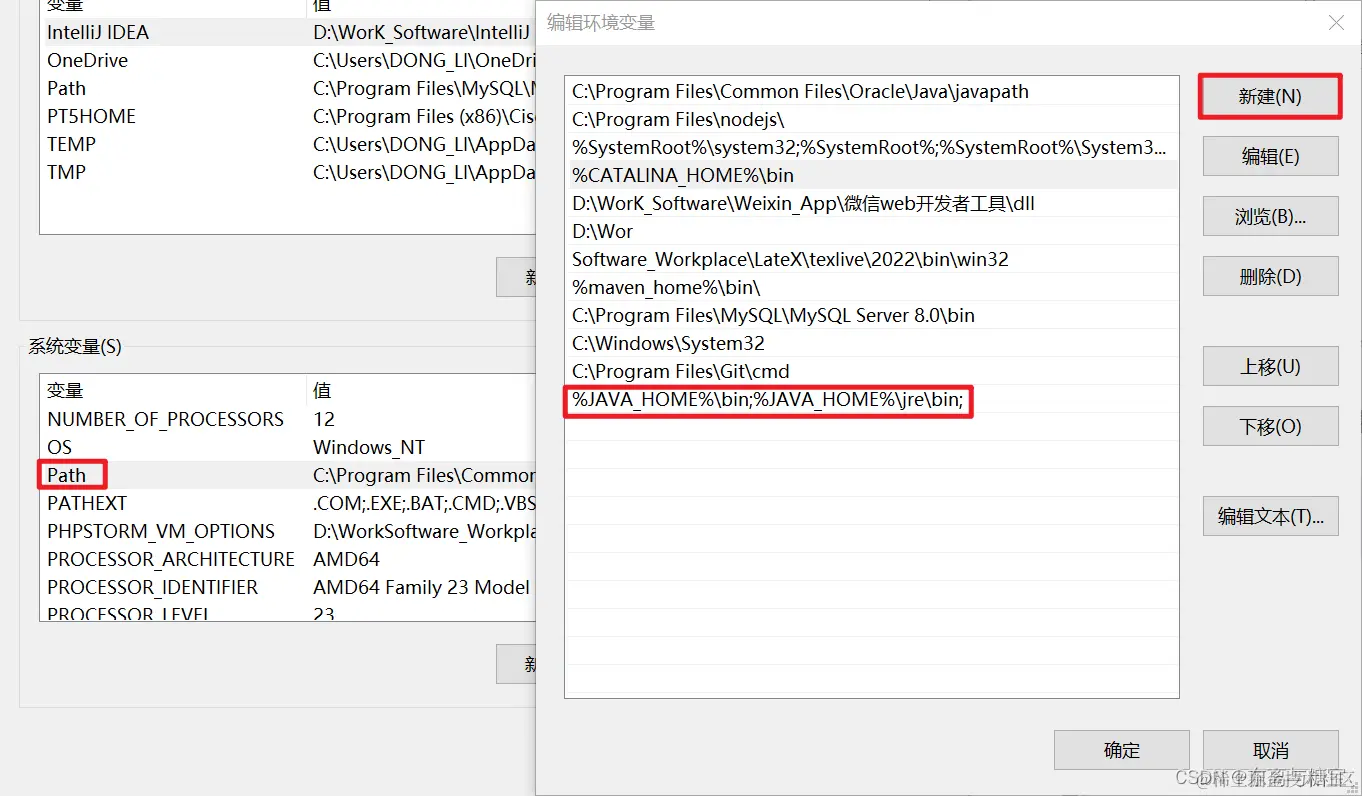Image resolution: width=1362 pixels, height=796 pixels.
Task: Select PHPSTORM_VM_OPTIONS system variable
Action: click(x=288, y=531)
